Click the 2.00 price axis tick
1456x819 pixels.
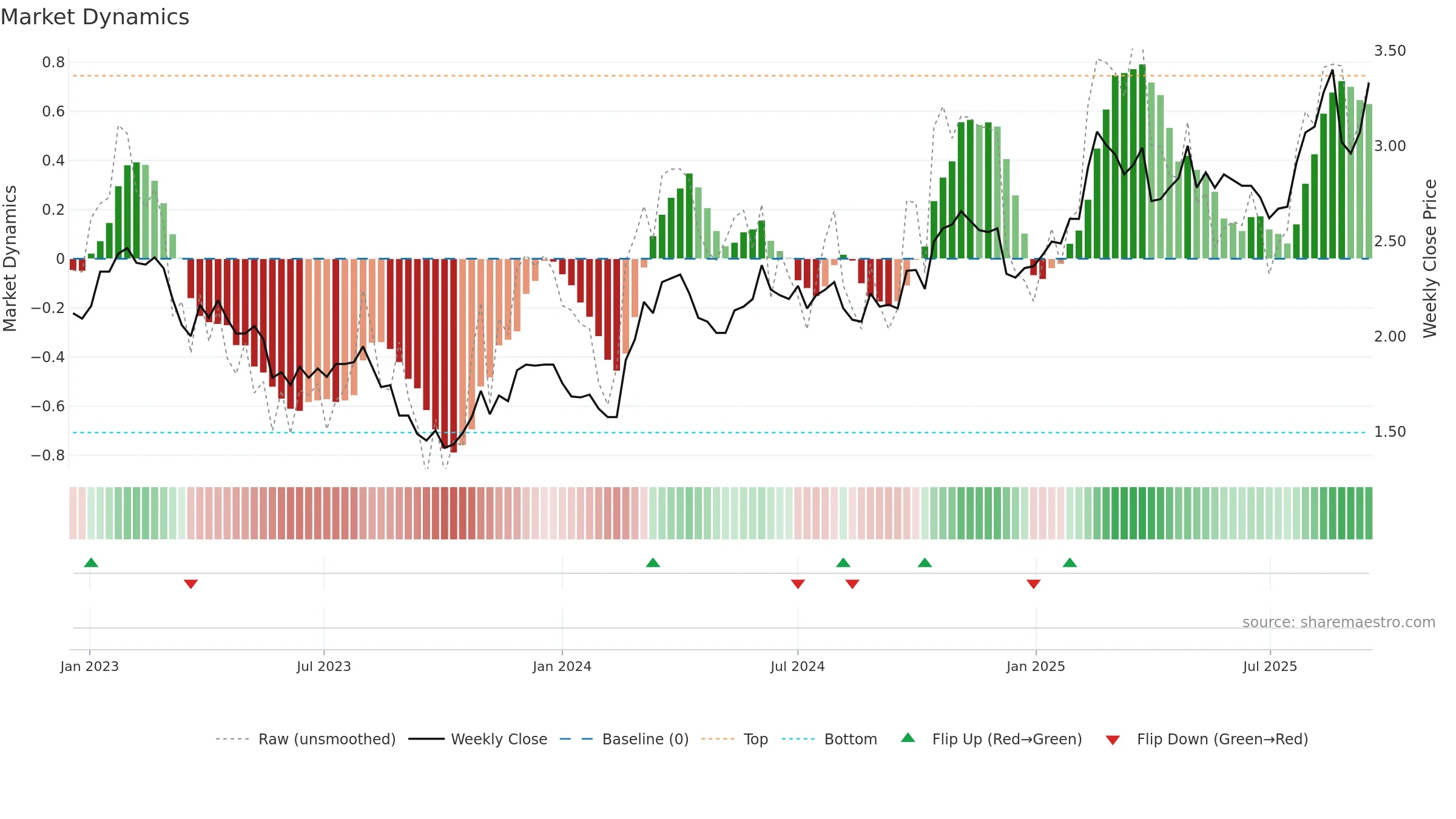pyautogui.click(x=1390, y=336)
